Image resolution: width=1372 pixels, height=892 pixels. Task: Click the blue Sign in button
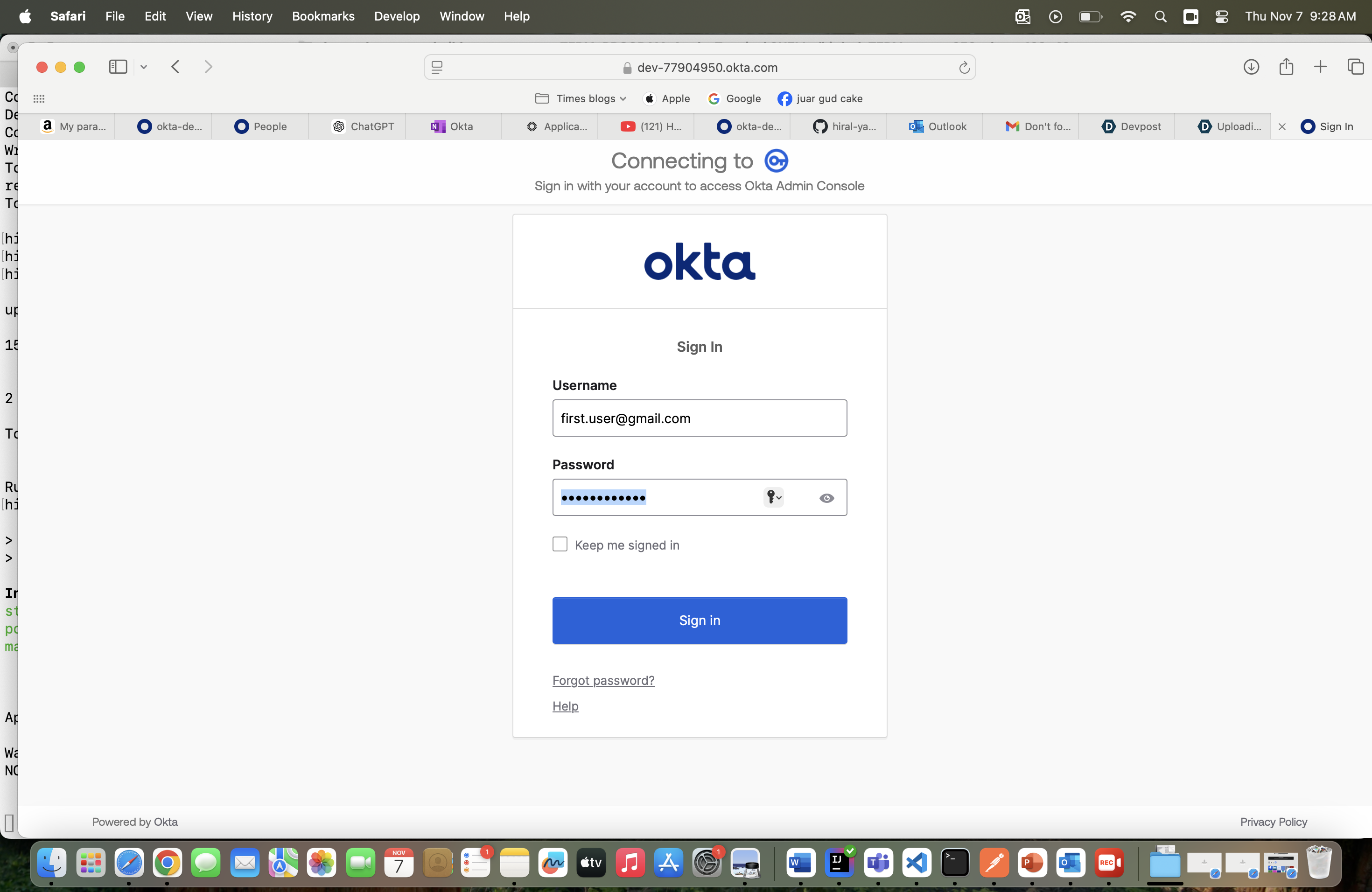tap(699, 620)
